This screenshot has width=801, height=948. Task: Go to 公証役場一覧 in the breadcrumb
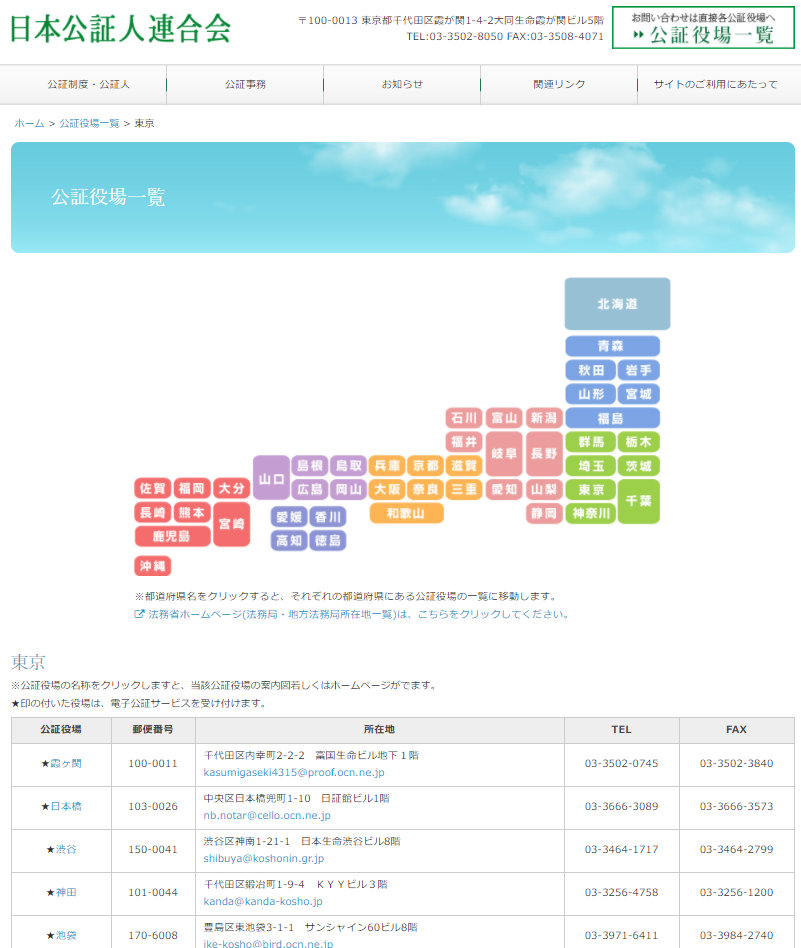click(x=89, y=123)
